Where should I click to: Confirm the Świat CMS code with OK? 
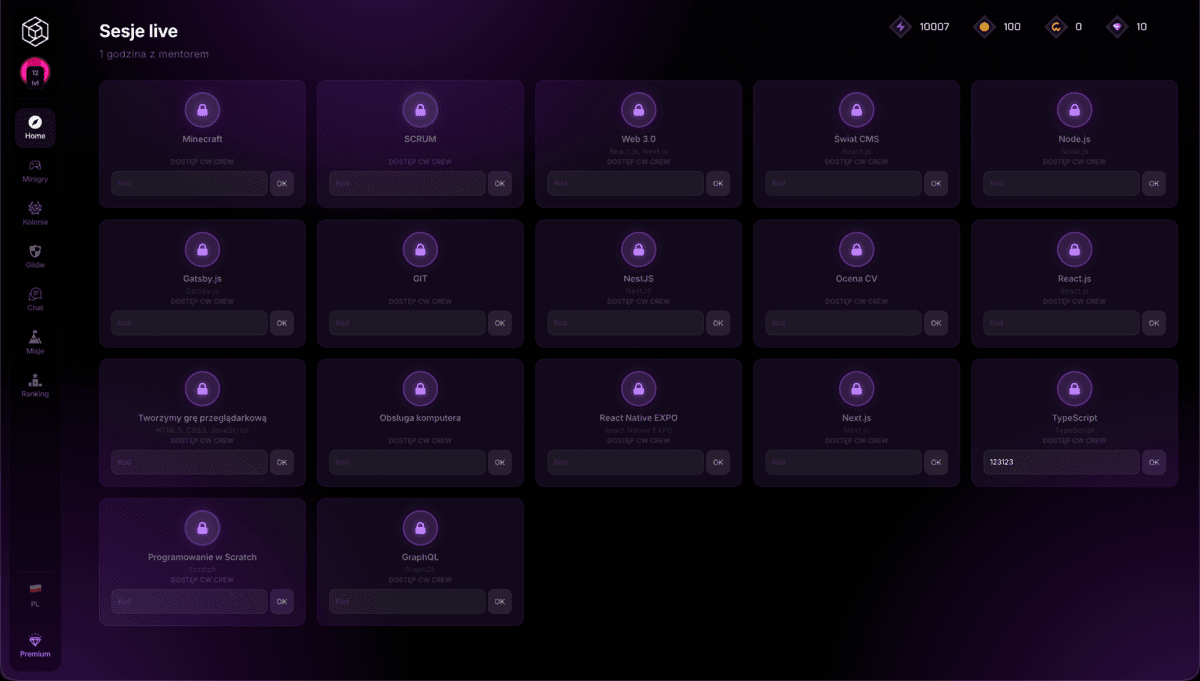tap(936, 183)
